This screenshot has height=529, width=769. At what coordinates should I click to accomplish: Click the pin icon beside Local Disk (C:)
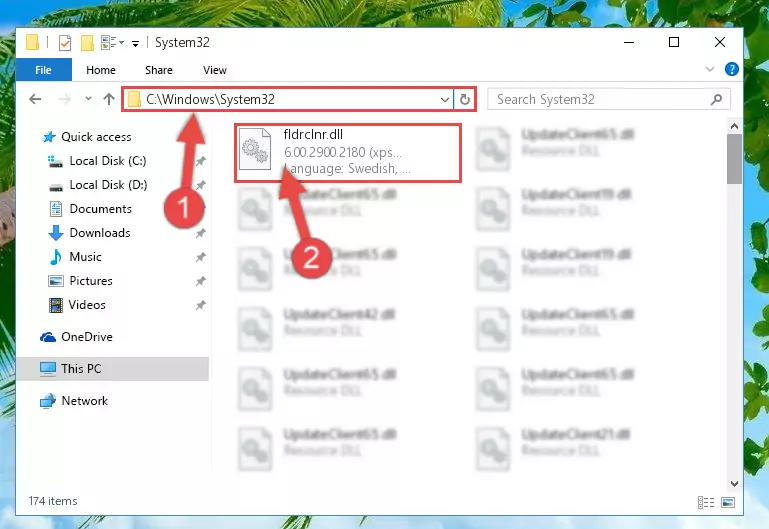click(x=201, y=161)
